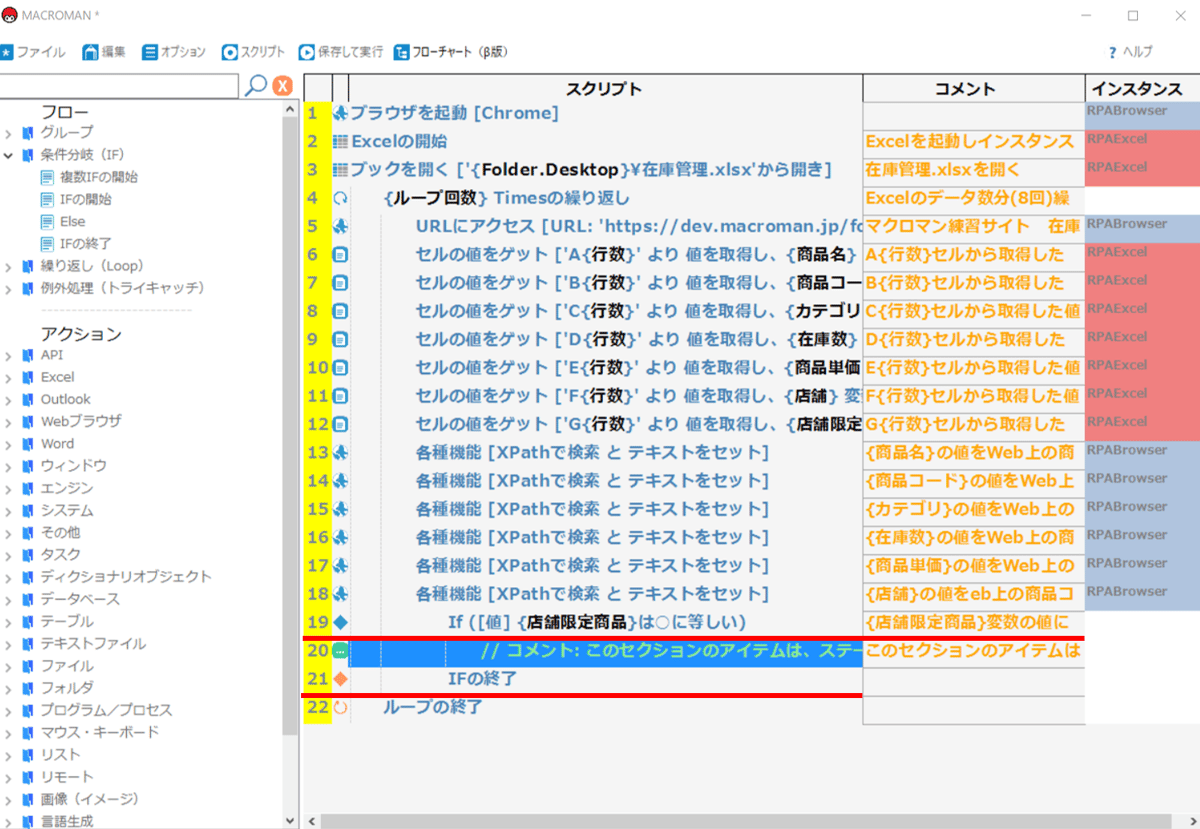
Task: Click the comment cell 在庫管理.xlsxを開く
Action: coord(974,170)
